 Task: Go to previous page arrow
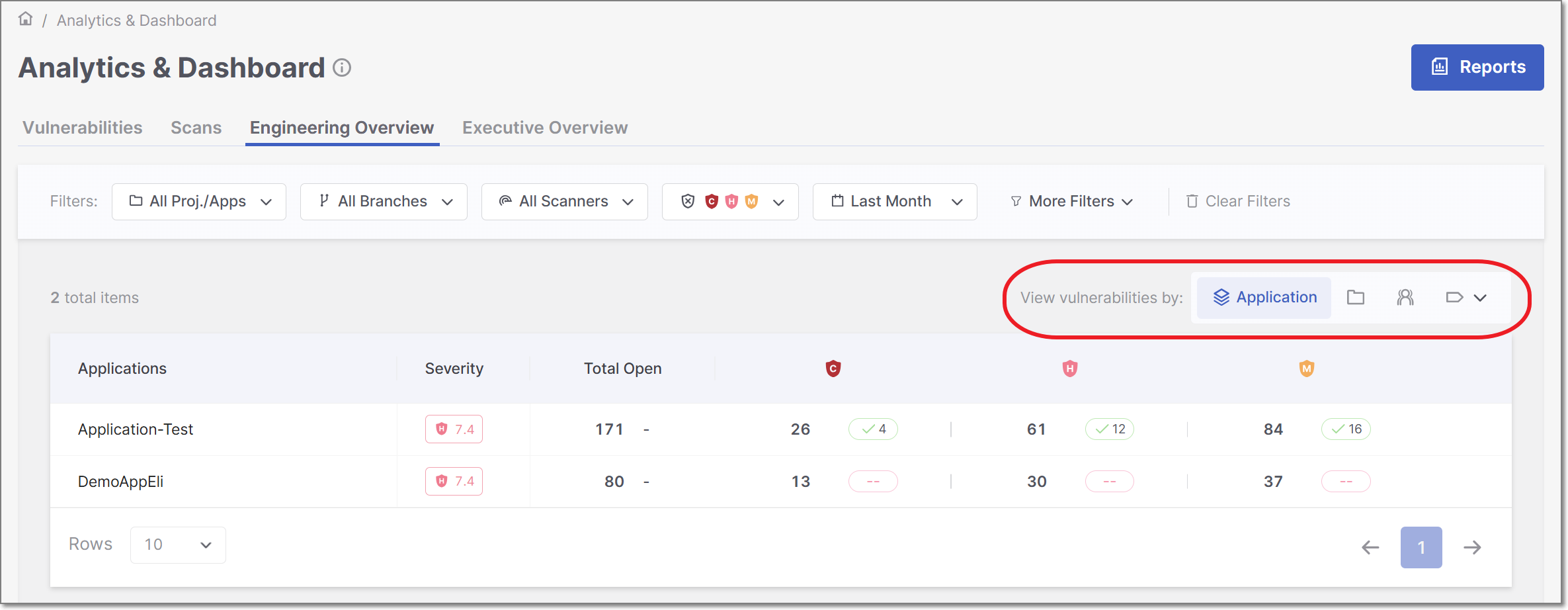pyautogui.click(x=1370, y=547)
